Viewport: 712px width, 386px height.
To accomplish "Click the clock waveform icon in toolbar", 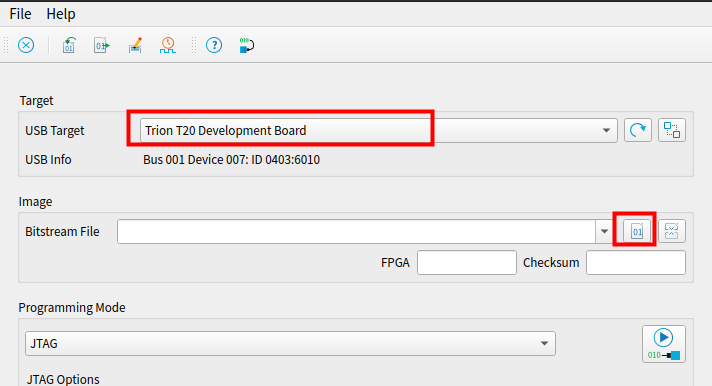I will pos(168,45).
